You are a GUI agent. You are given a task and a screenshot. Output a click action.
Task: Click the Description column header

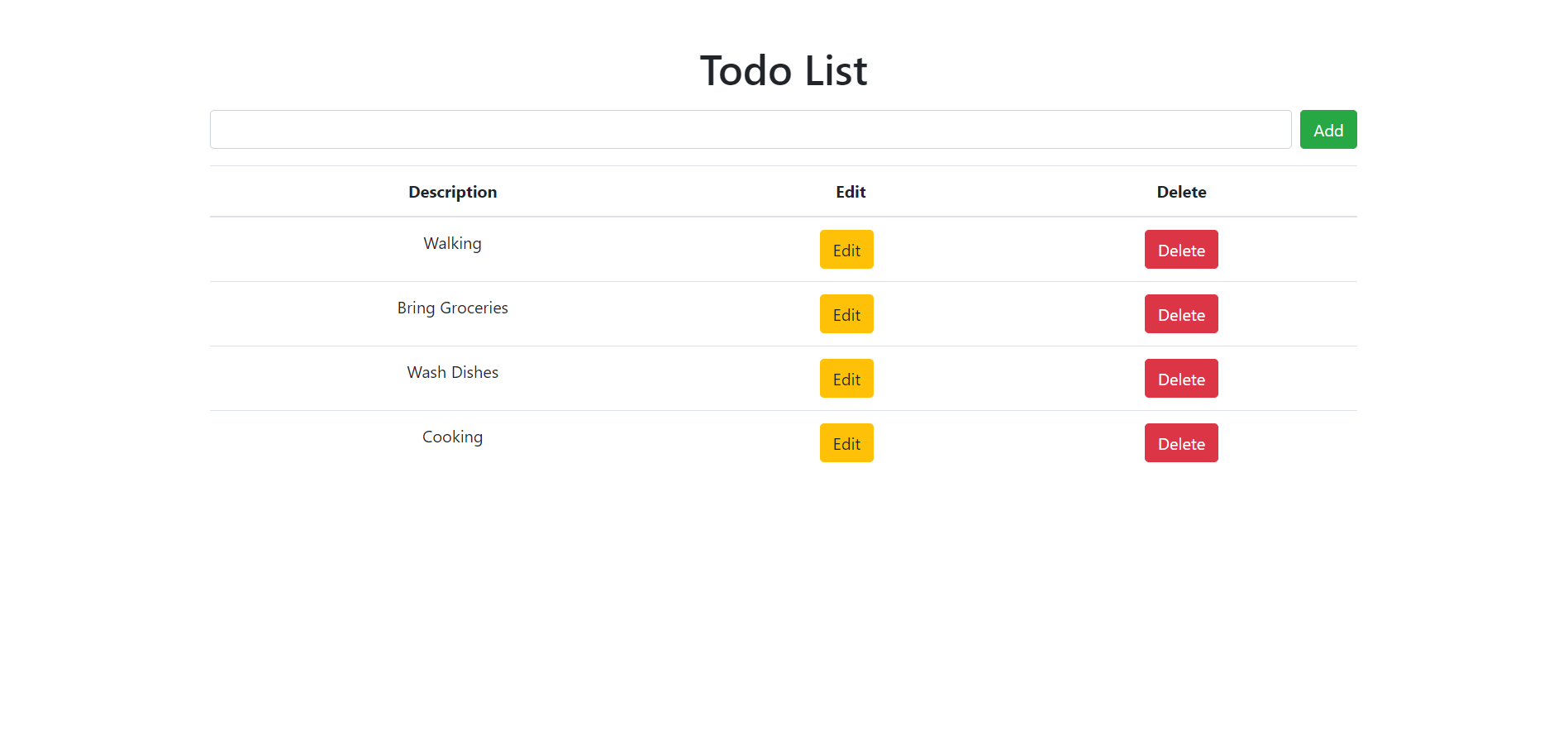pyautogui.click(x=452, y=192)
